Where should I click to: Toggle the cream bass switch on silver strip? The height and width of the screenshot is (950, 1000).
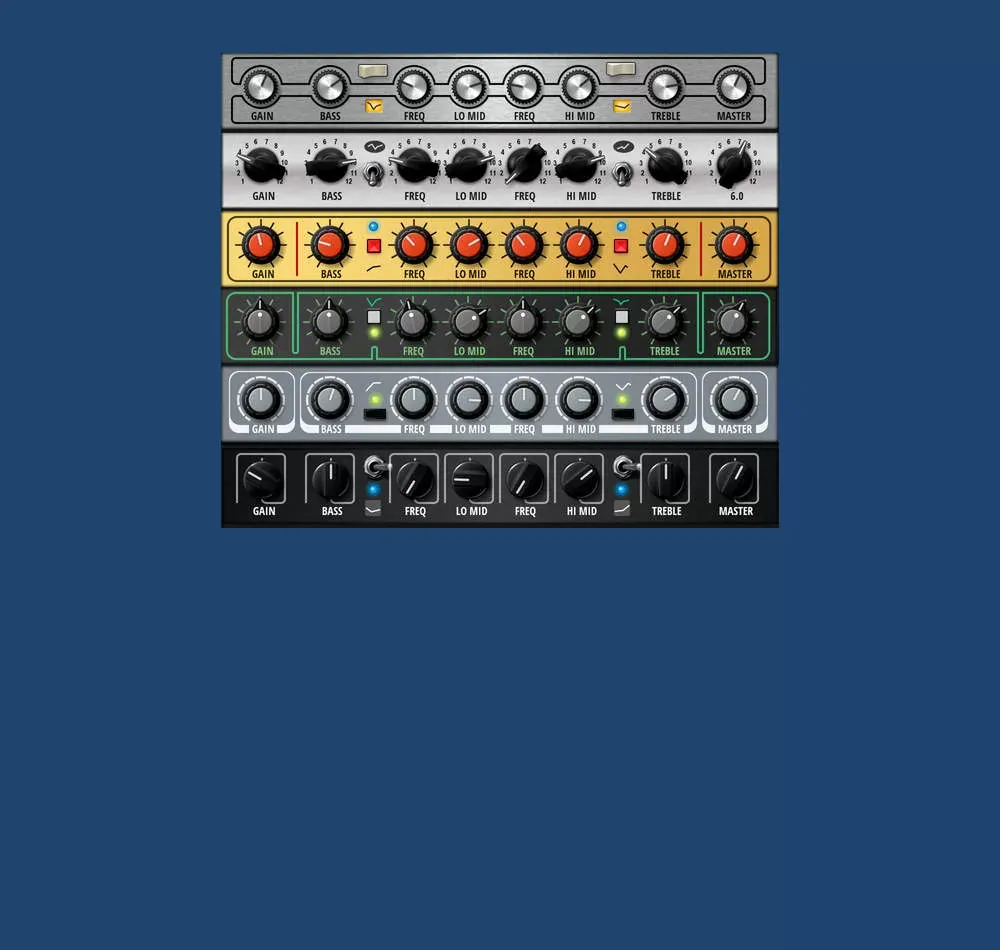click(373, 71)
